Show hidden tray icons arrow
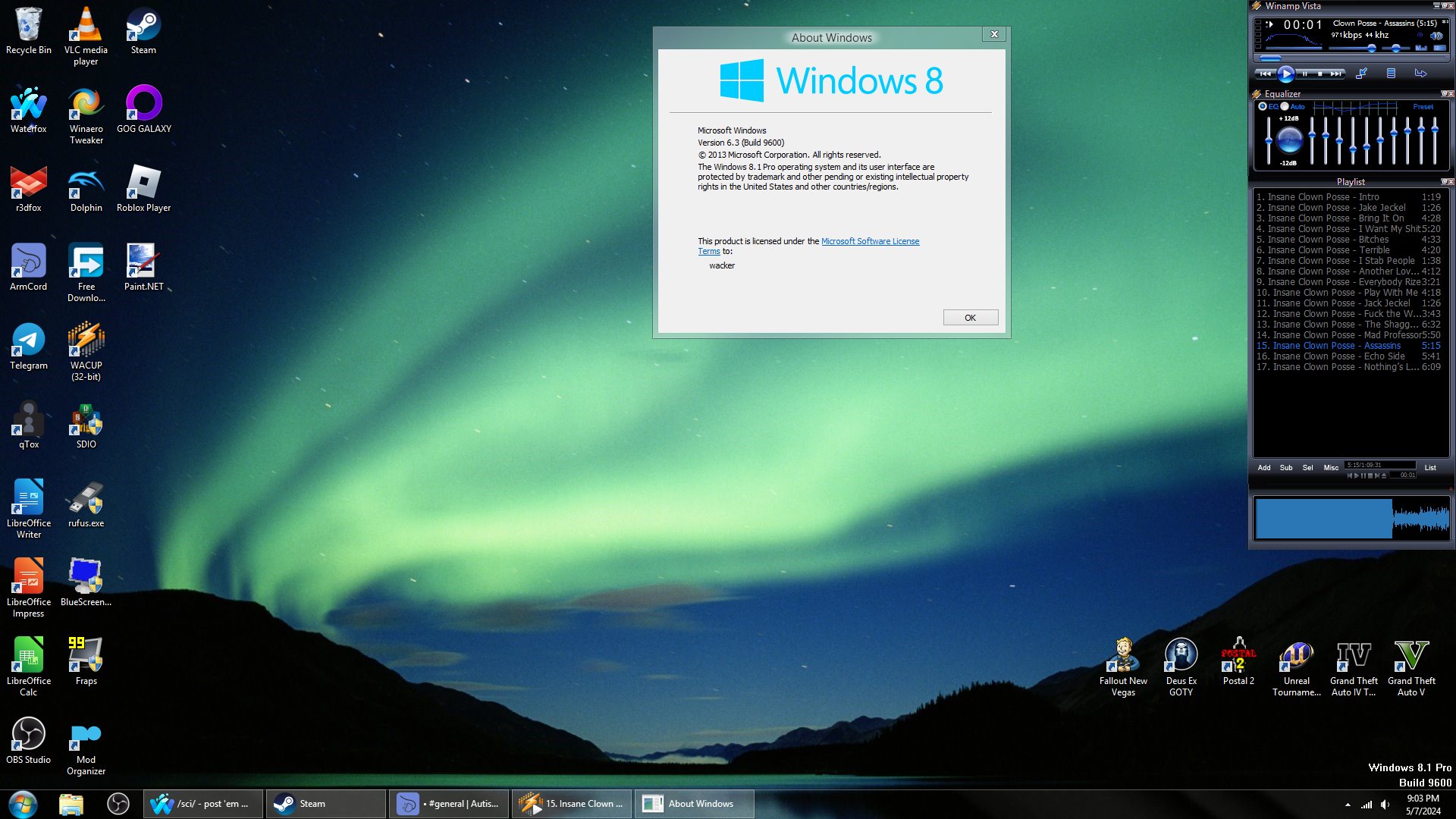 1348,805
